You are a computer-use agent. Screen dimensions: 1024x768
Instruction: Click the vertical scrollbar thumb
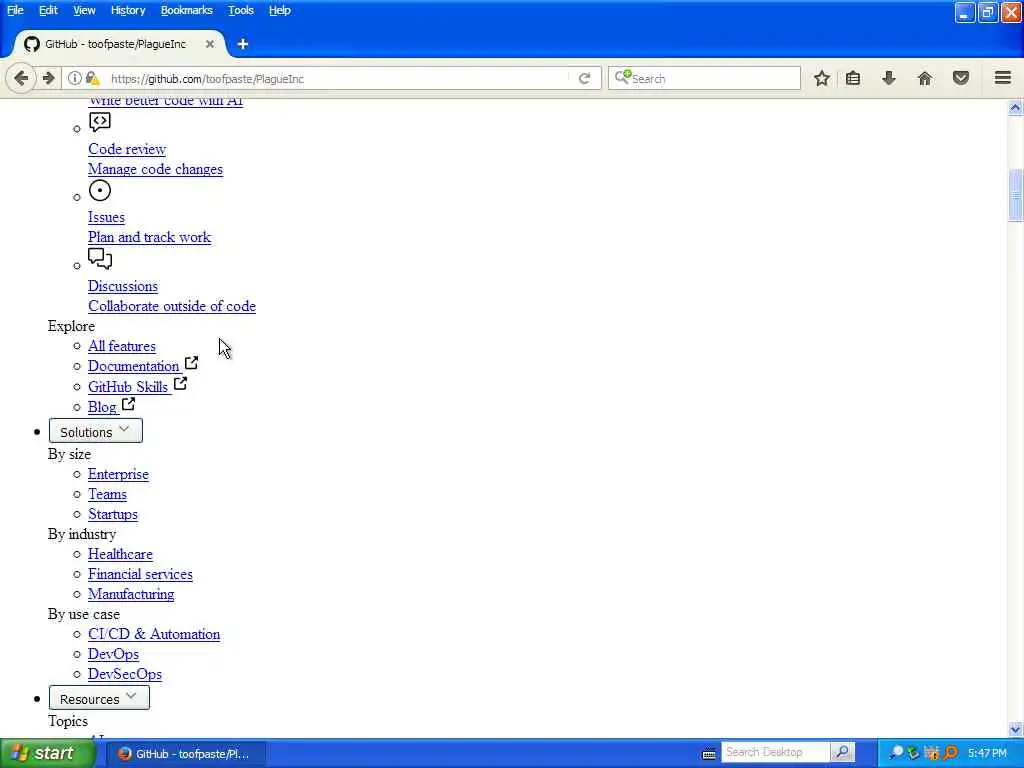pyautogui.click(x=1015, y=196)
